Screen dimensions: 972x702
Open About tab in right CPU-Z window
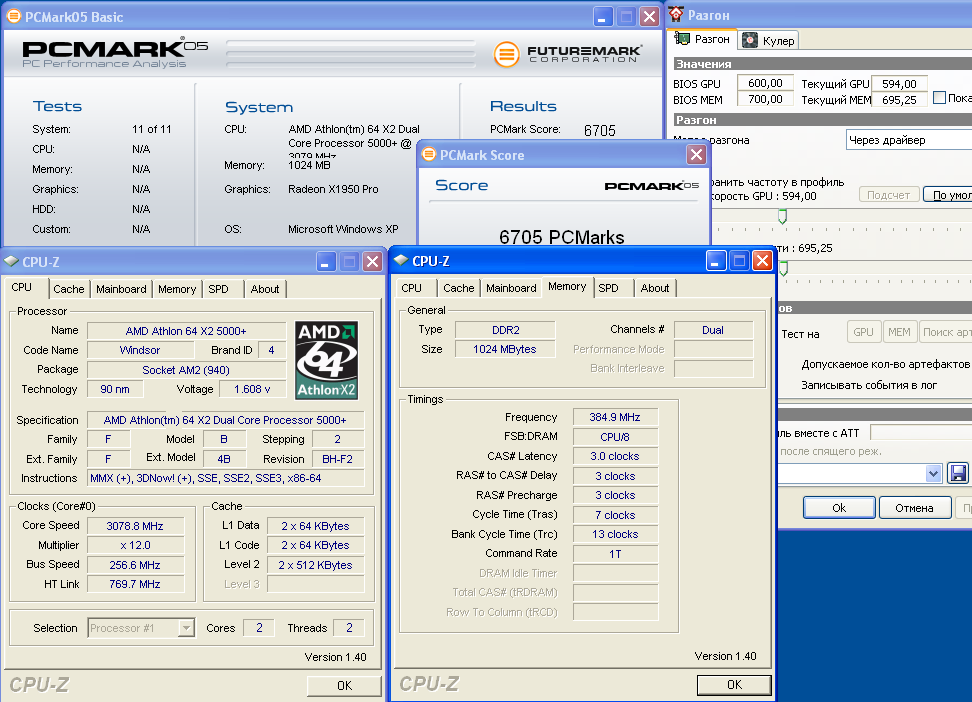(x=655, y=288)
